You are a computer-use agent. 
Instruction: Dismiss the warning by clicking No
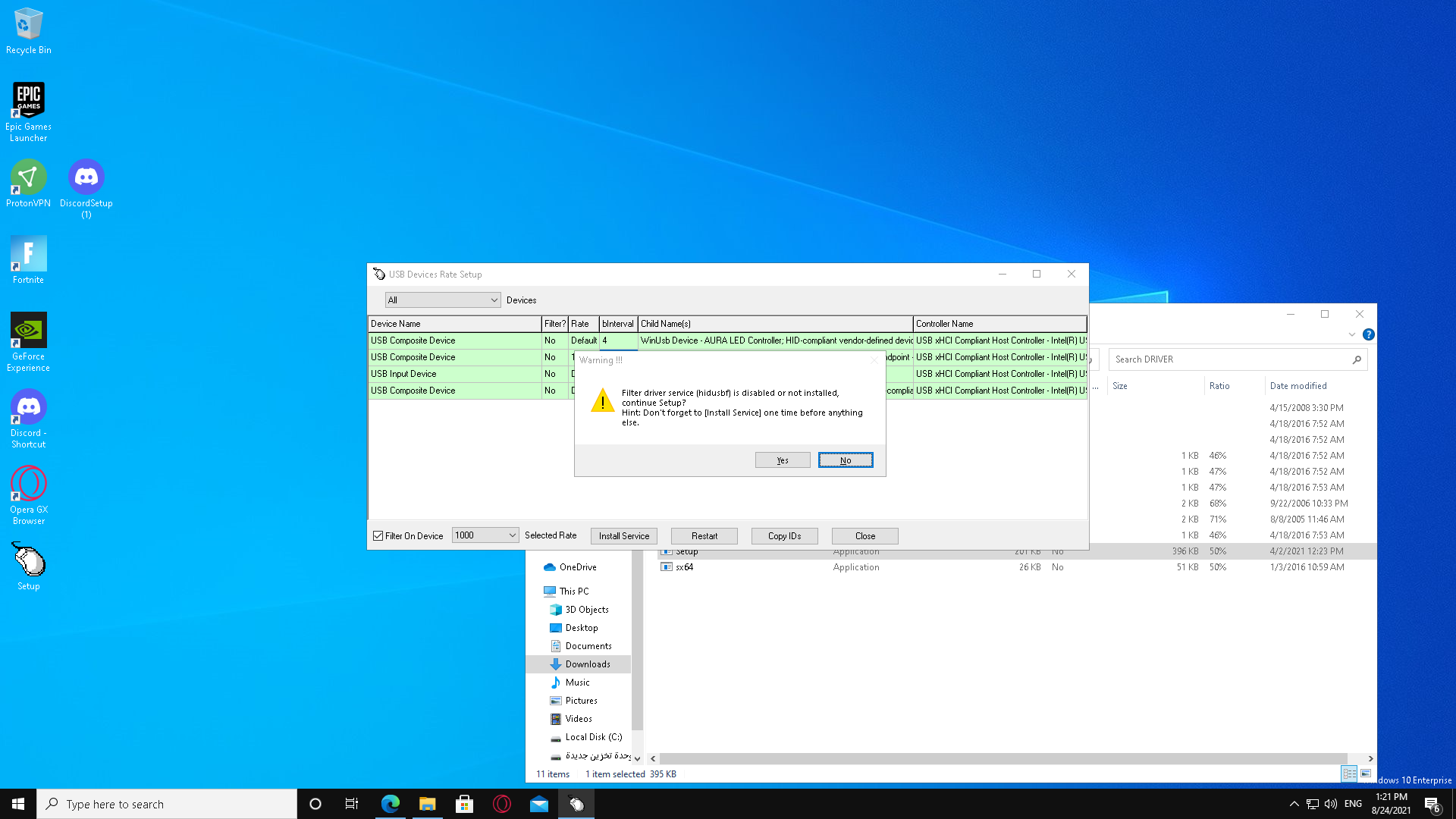point(845,460)
